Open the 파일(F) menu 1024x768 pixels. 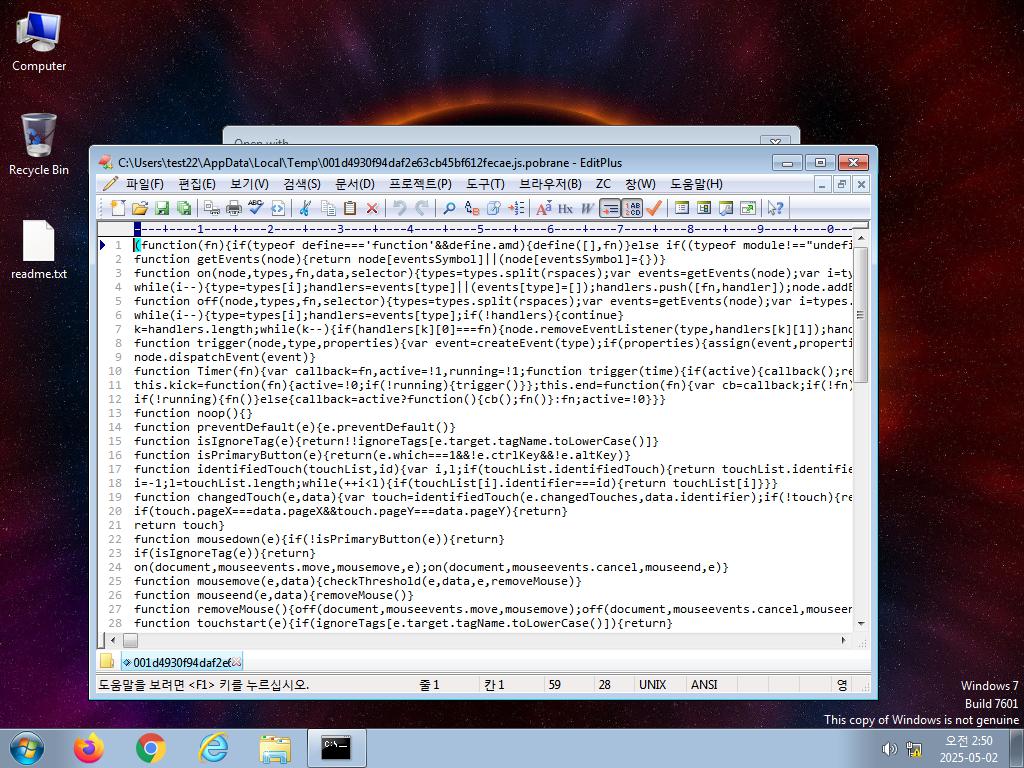point(144,184)
